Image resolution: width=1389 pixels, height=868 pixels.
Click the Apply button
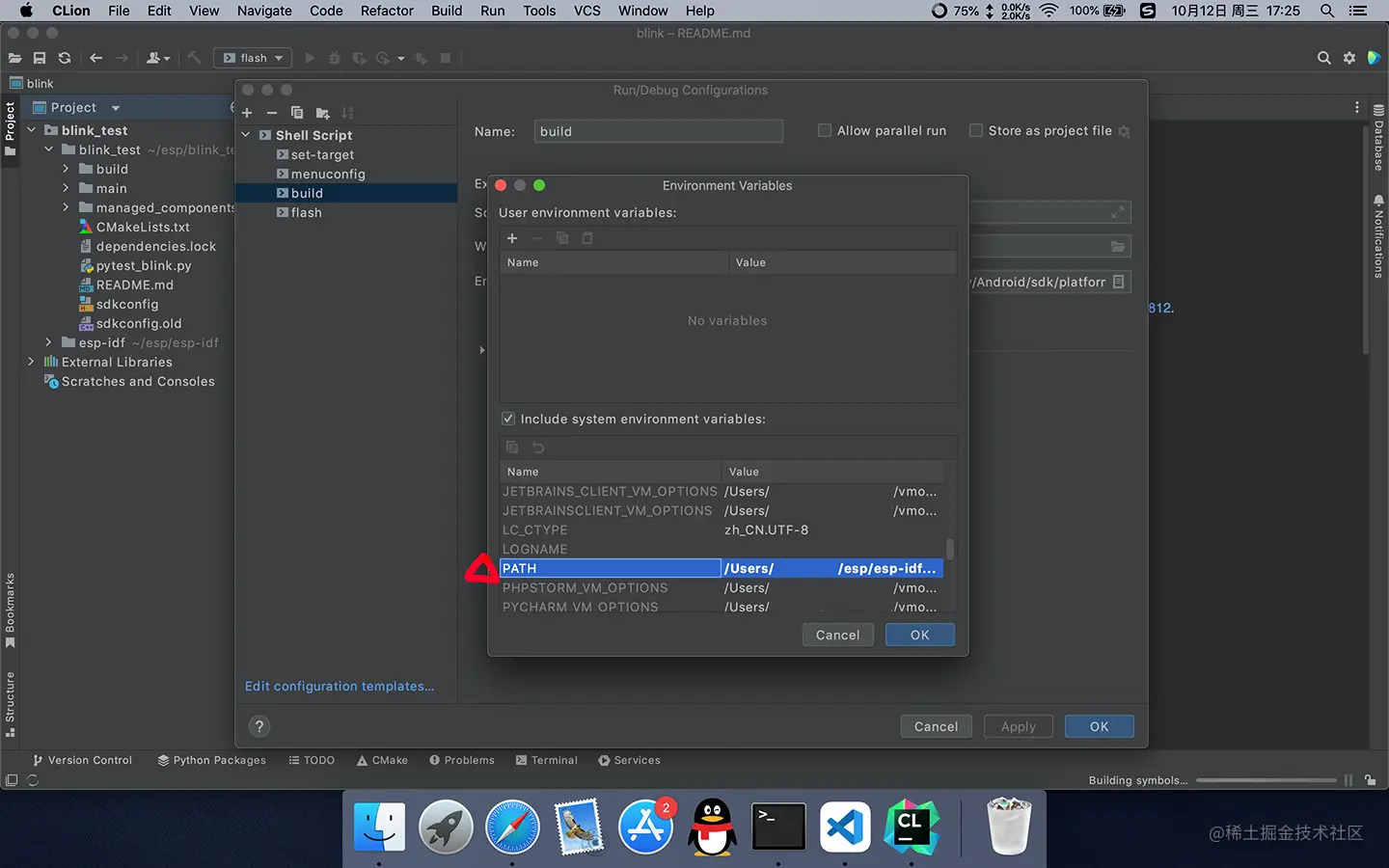[1018, 726]
